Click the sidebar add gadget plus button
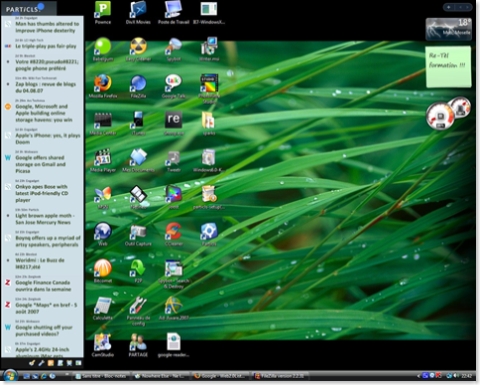 tap(449, 7)
